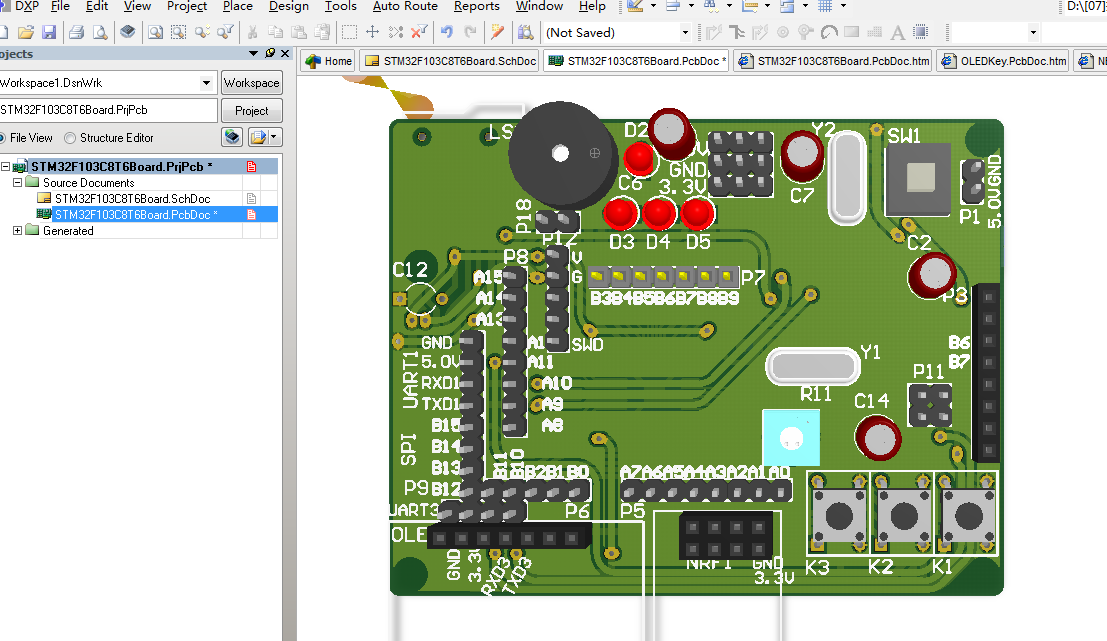
Task: Click the Undo arrow icon
Action: (447, 32)
